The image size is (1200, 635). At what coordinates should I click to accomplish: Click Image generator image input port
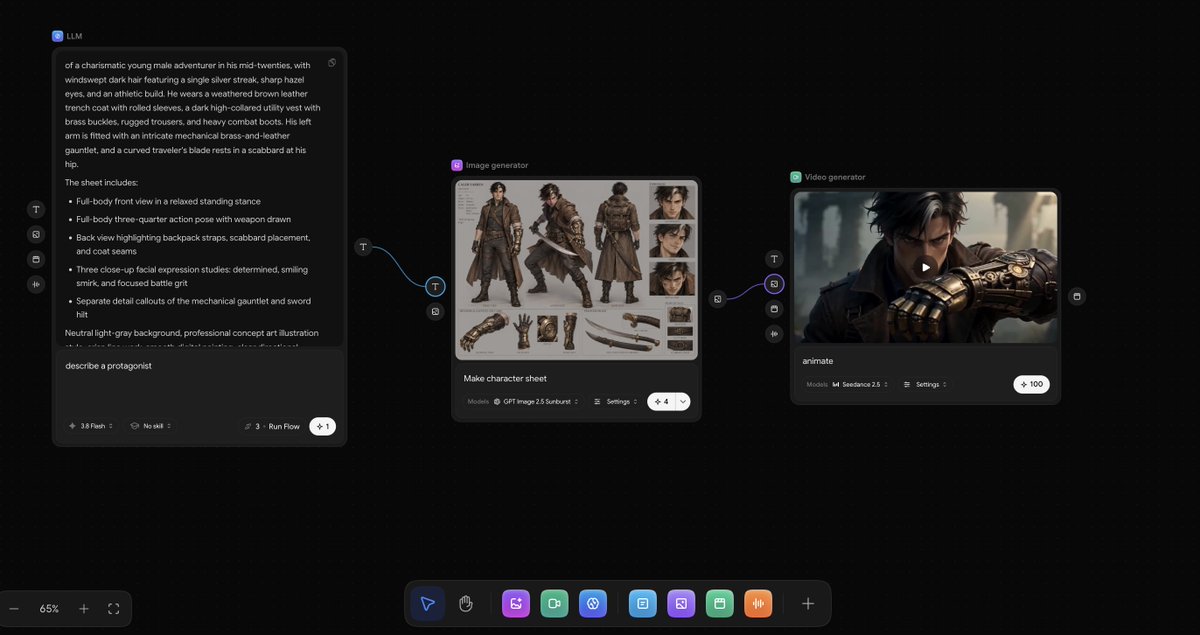(x=435, y=312)
